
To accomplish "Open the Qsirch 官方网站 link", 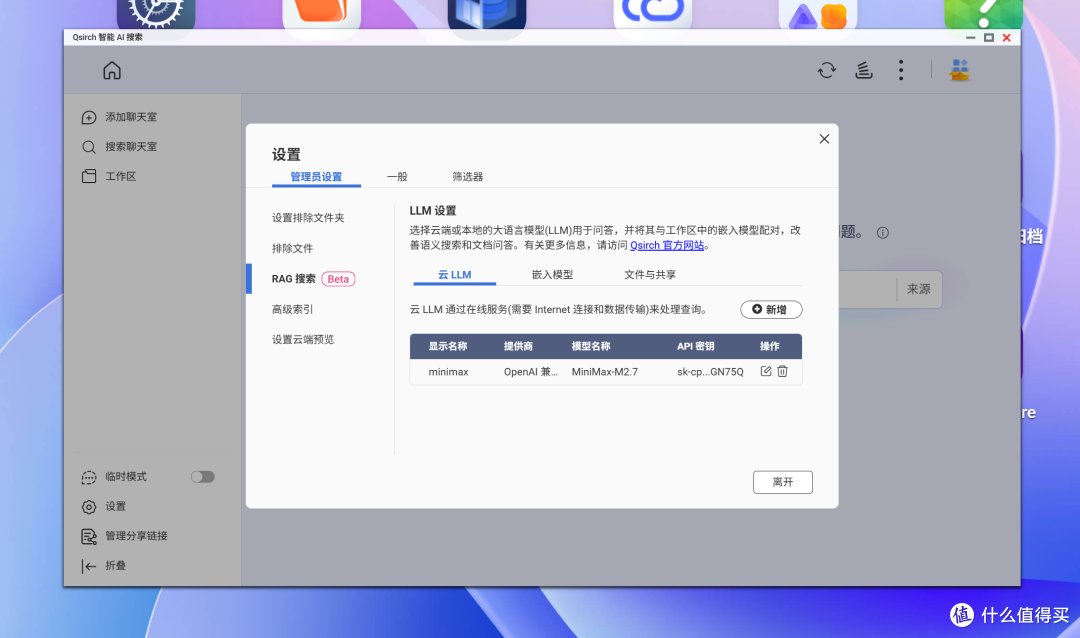I will (667, 245).
